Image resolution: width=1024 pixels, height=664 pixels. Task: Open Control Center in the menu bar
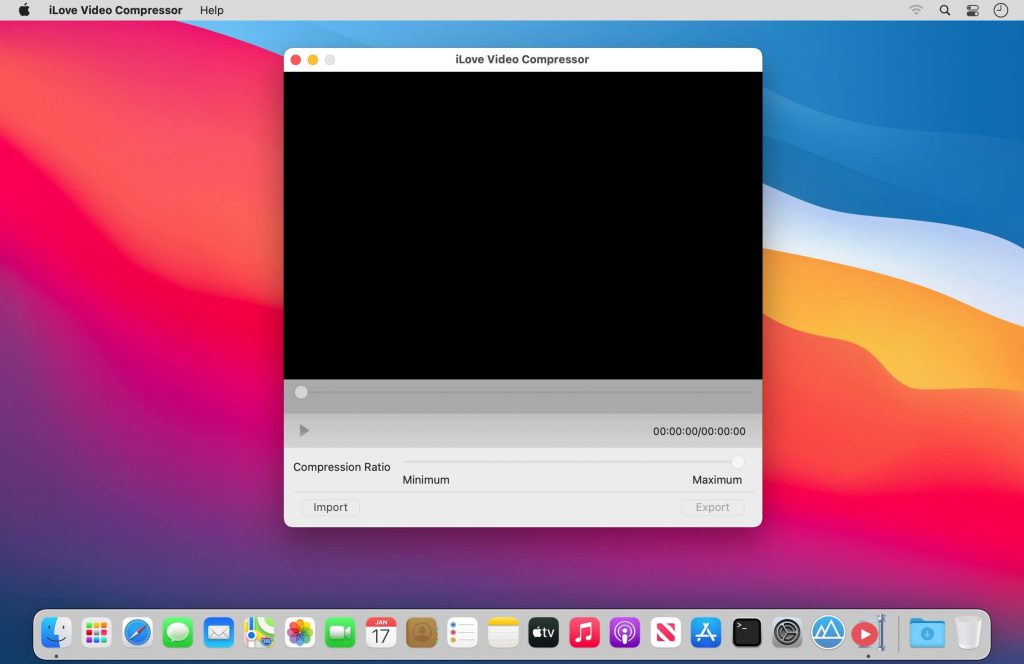point(972,10)
